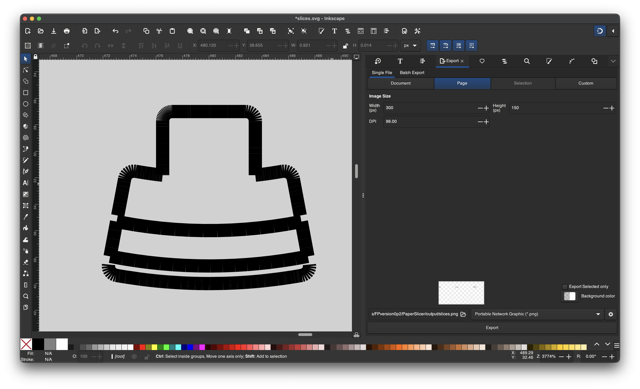Click the Undo arrow icon

(x=116, y=31)
